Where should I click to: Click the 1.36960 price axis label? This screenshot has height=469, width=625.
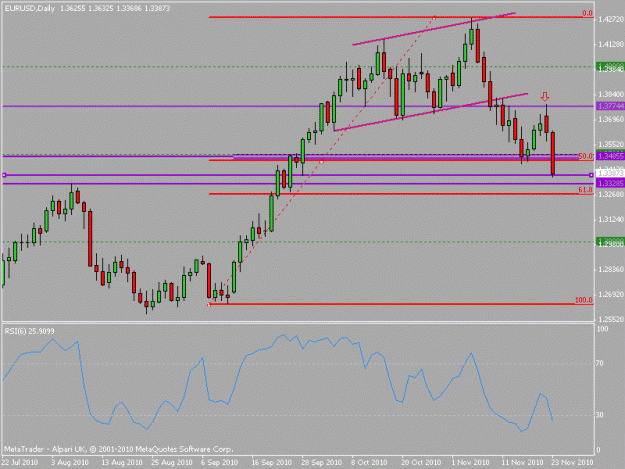(611, 119)
